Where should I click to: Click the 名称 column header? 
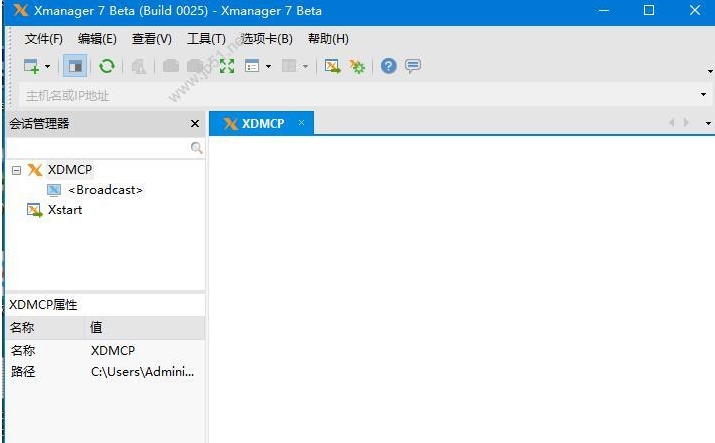click(x=46, y=328)
